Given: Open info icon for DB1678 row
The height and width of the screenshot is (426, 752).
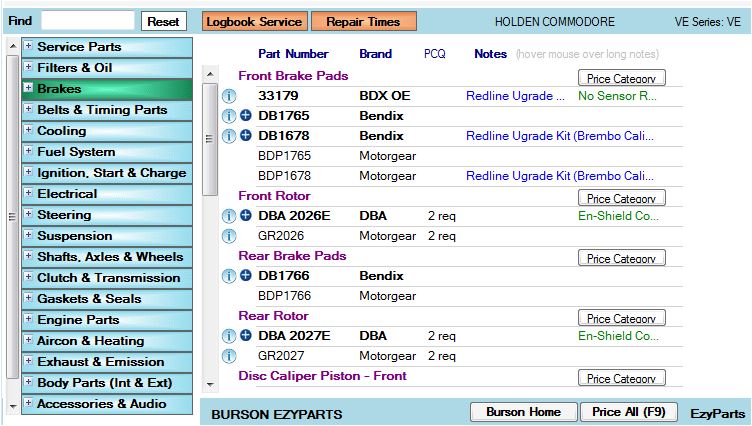Looking at the screenshot, I should click(x=229, y=136).
